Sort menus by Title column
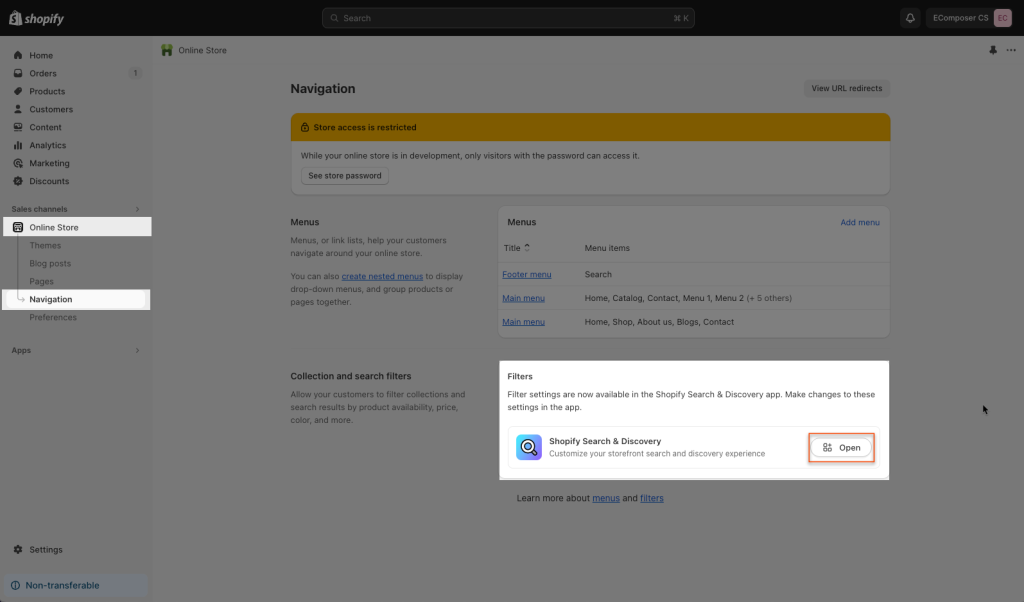Screen dimensions: 1024x602 [517, 248]
